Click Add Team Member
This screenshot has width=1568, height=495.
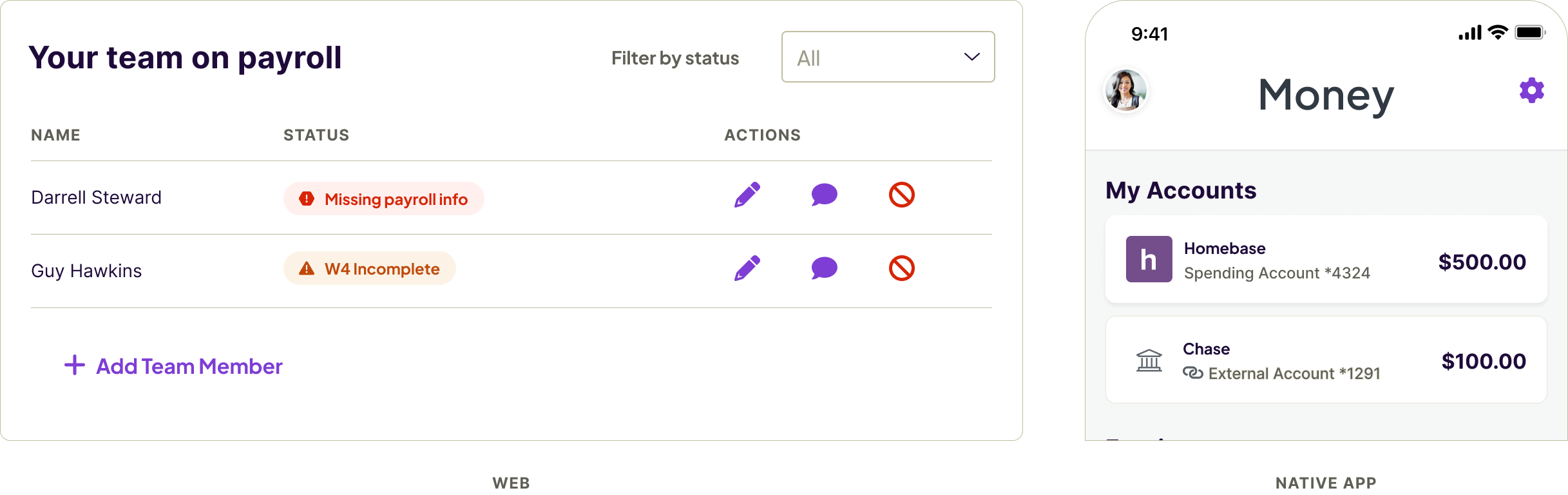coord(173,366)
